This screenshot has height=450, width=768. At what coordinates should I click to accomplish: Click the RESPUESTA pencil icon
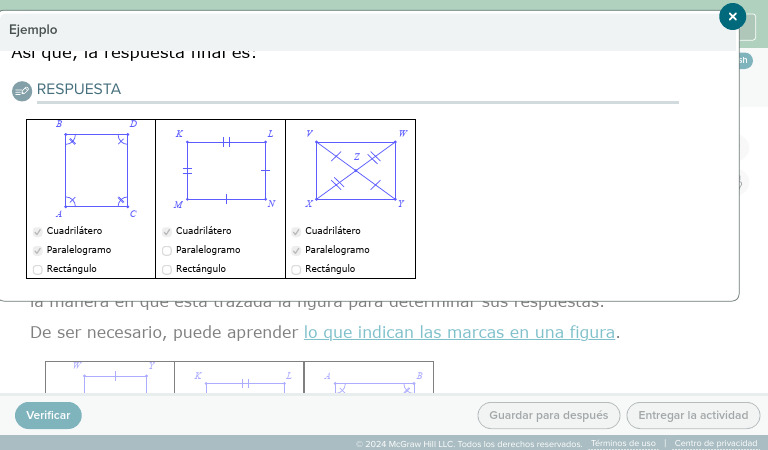pyautogui.click(x=22, y=91)
